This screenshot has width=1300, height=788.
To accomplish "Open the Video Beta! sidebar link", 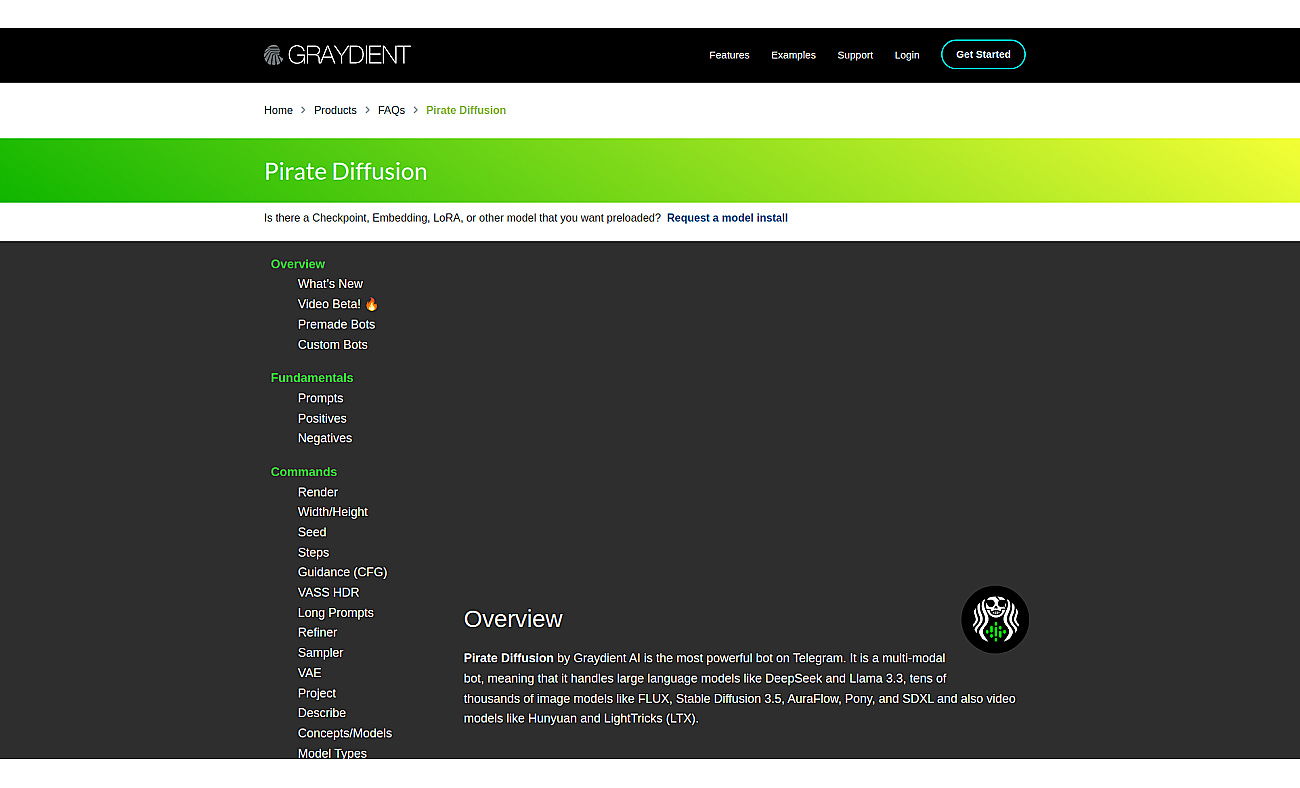I will pos(338,304).
